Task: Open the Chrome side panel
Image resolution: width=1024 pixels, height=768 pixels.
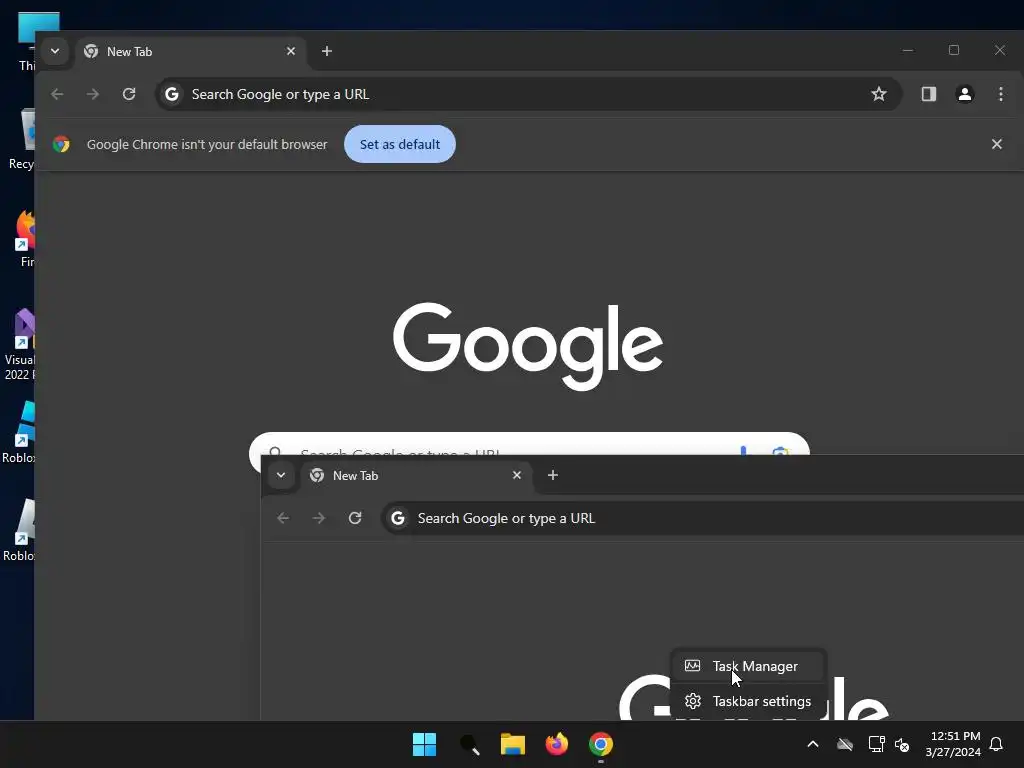Action: coord(929,94)
